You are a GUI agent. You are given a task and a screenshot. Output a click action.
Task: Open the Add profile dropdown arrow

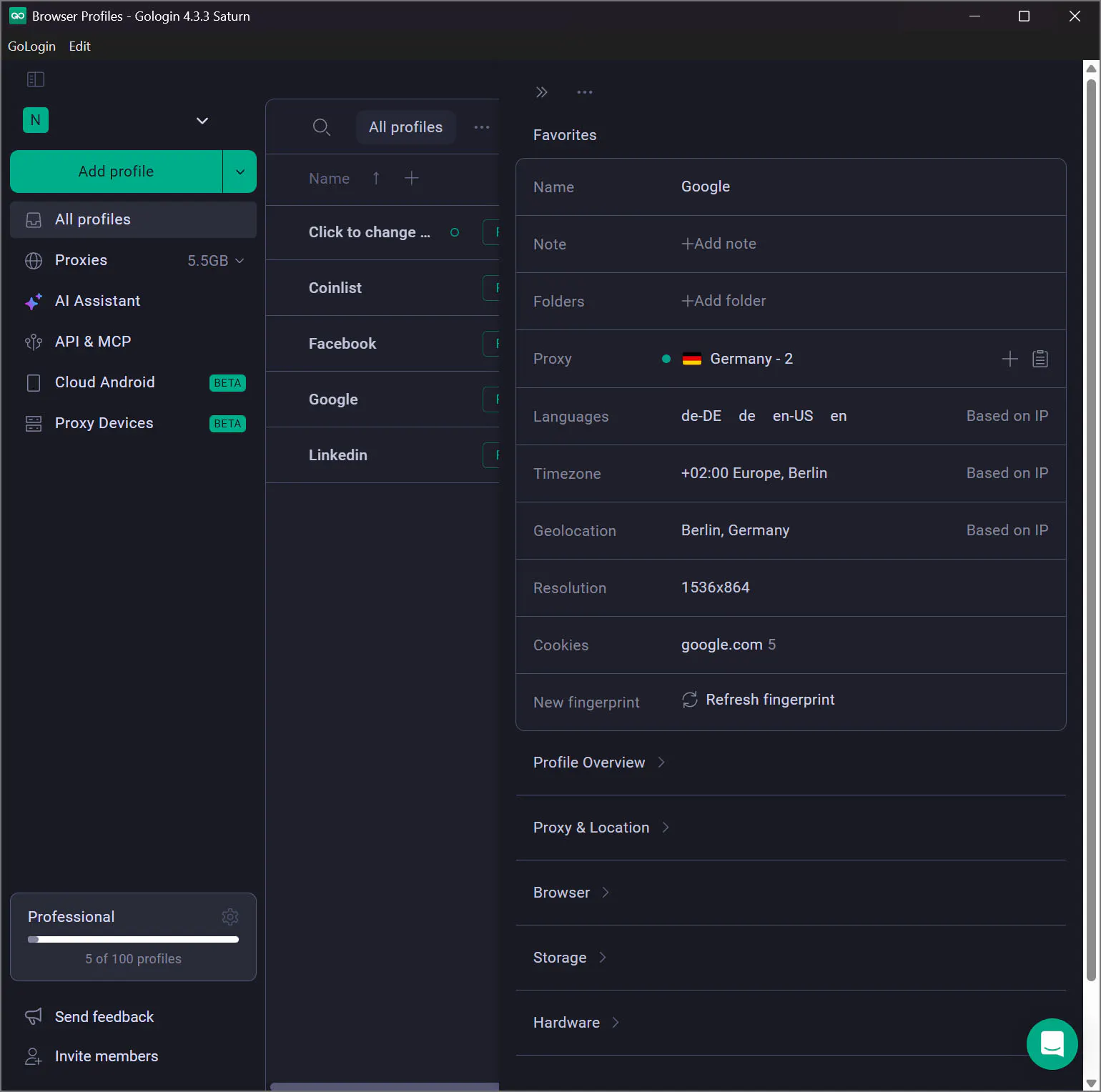[x=240, y=172]
